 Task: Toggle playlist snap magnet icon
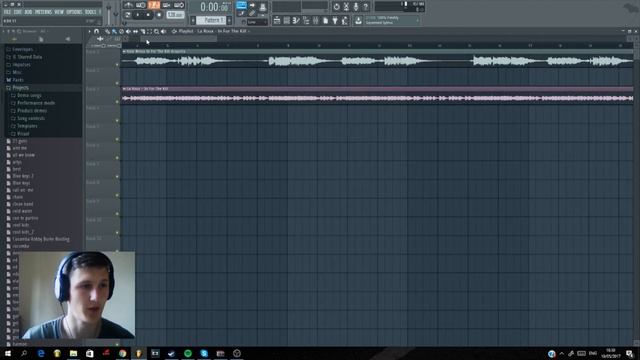click(96, 31)
